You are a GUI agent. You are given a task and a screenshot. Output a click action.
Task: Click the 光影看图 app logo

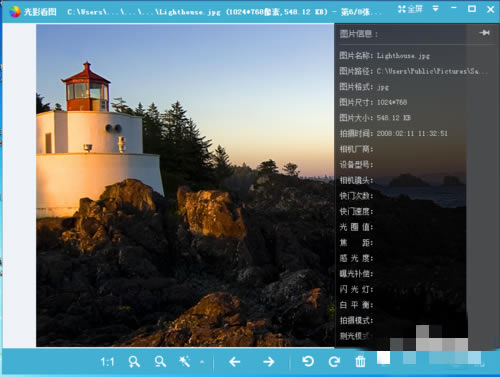(15, 12)
